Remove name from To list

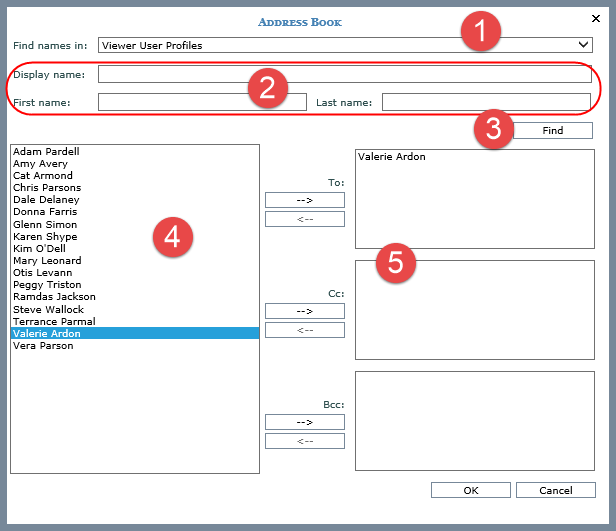pos(305,219)
